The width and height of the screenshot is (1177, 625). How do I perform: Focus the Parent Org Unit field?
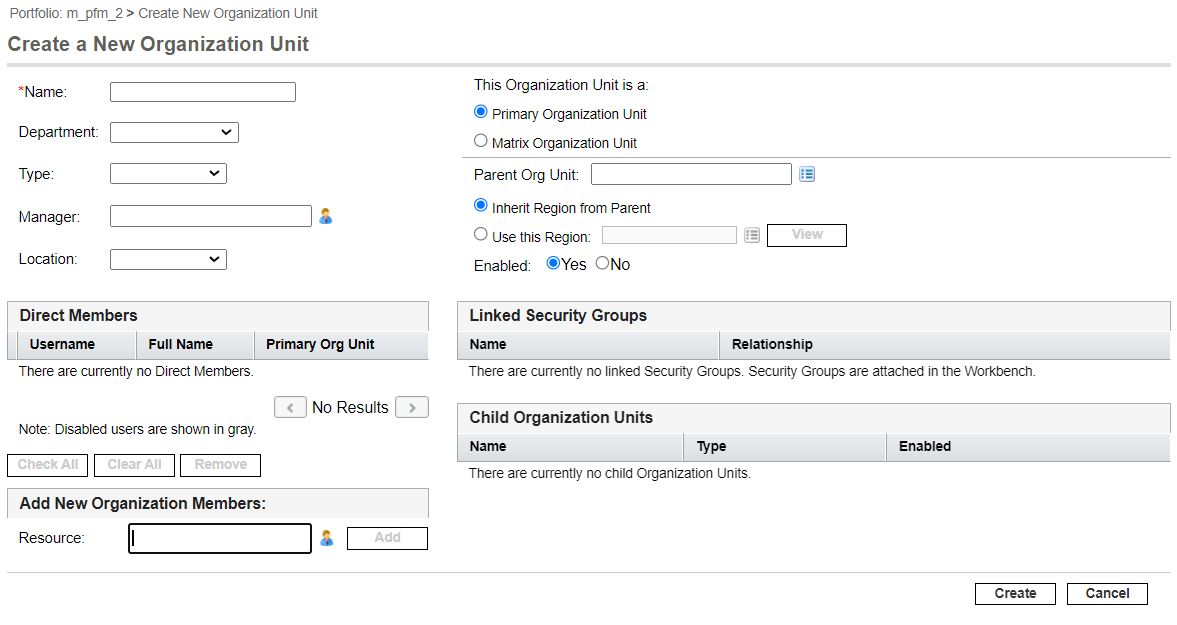[x=691, y=175]
